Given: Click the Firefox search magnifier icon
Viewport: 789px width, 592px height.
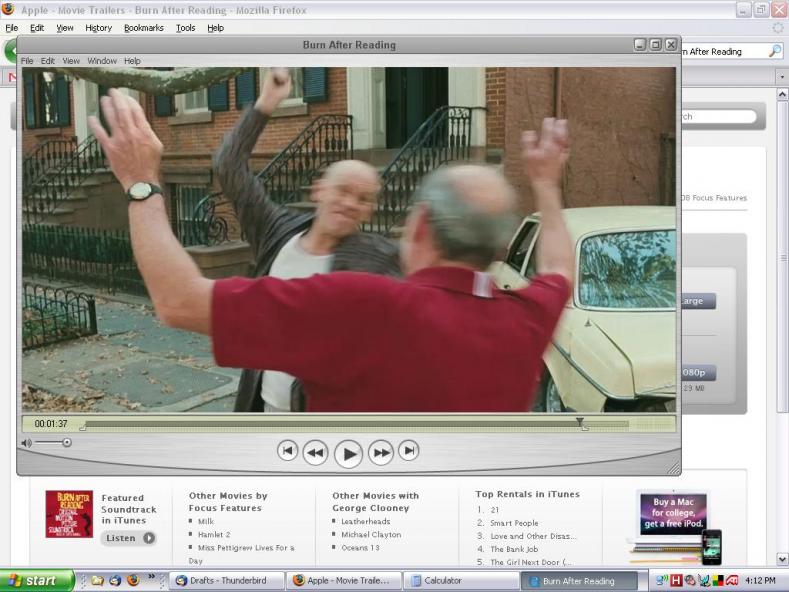Looking at the screenshot, I should pos(775,51).
